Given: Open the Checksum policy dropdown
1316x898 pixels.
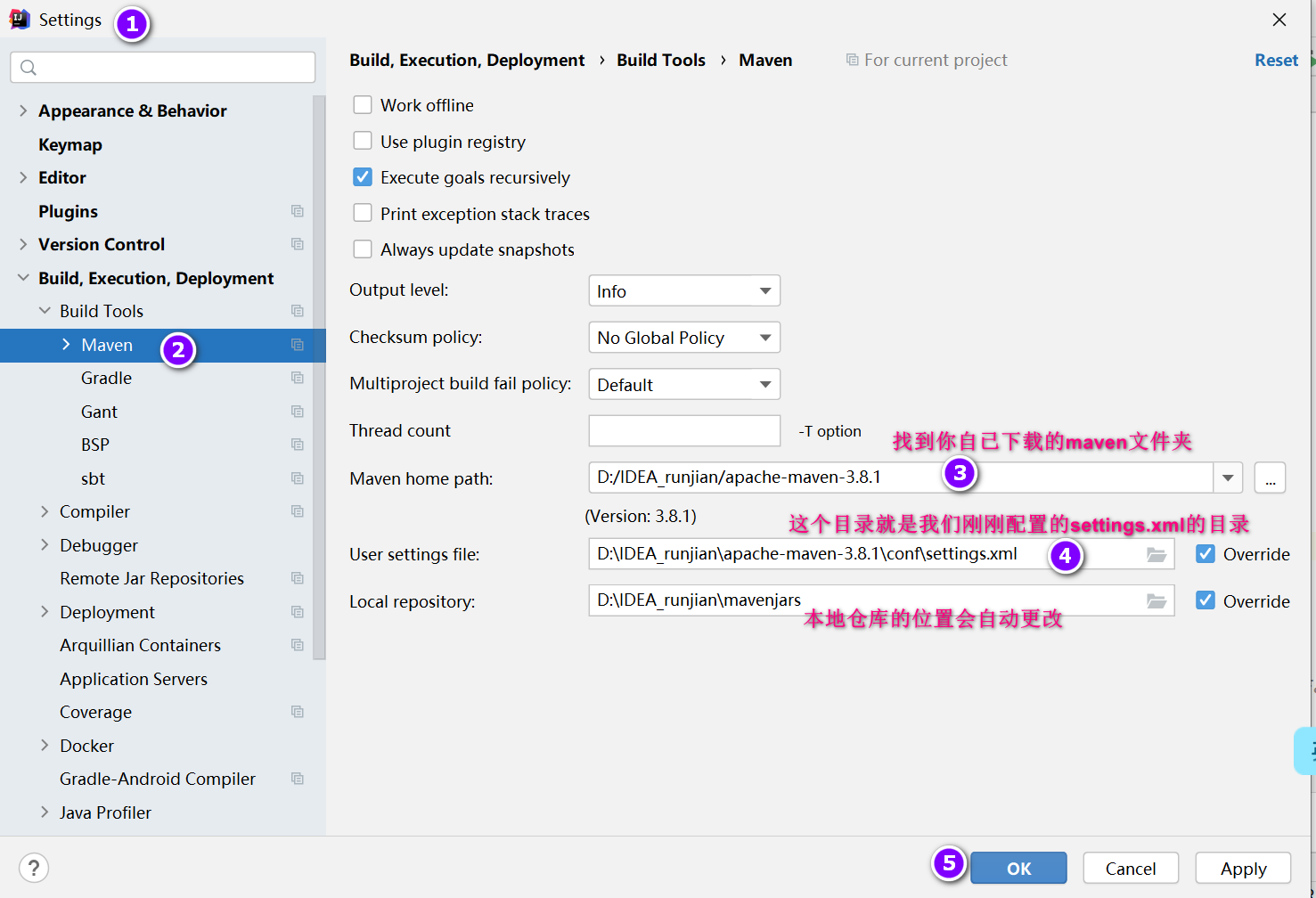Looking at the screenshot, I should point(684,338).
